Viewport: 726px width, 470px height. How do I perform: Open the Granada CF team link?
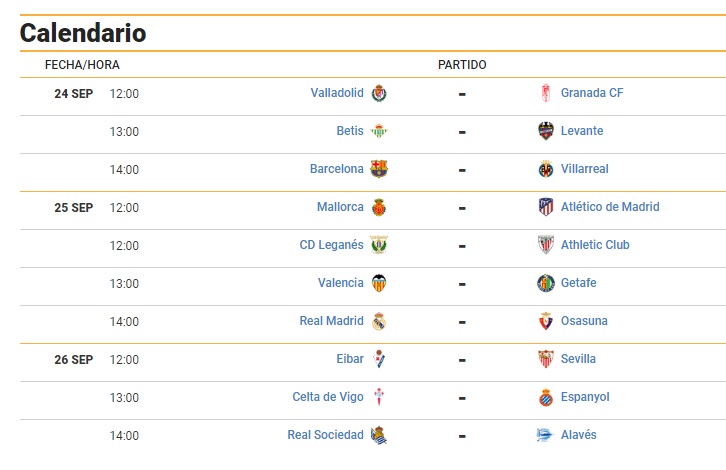pyautogui.click(x=592, y=93)
